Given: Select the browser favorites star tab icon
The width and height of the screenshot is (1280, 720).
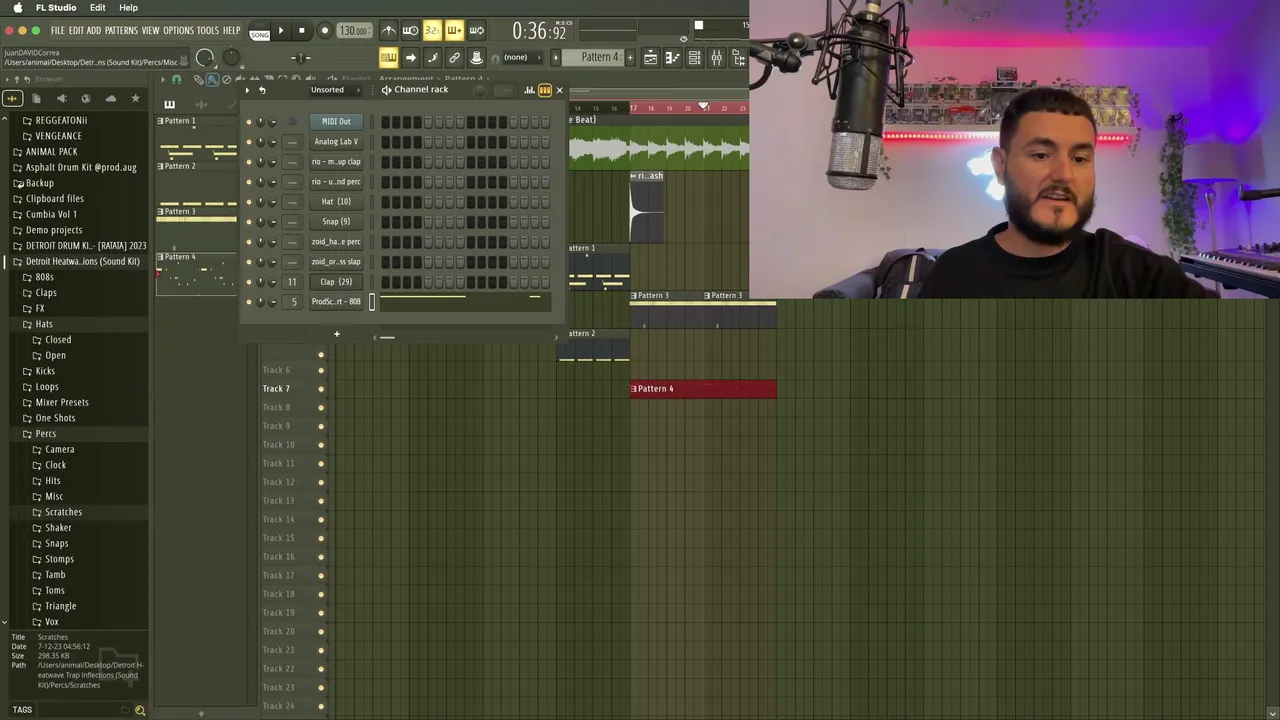Looking at the screenshot, I should 135,98.
